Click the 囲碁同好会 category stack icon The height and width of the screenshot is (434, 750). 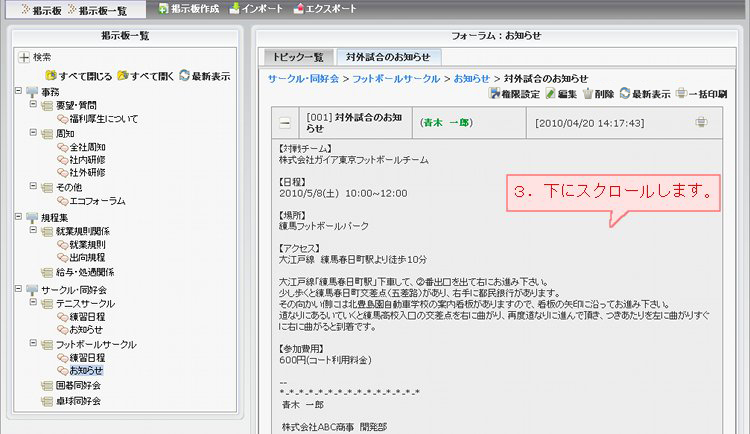pyautogui.click(x=47, y=386)
